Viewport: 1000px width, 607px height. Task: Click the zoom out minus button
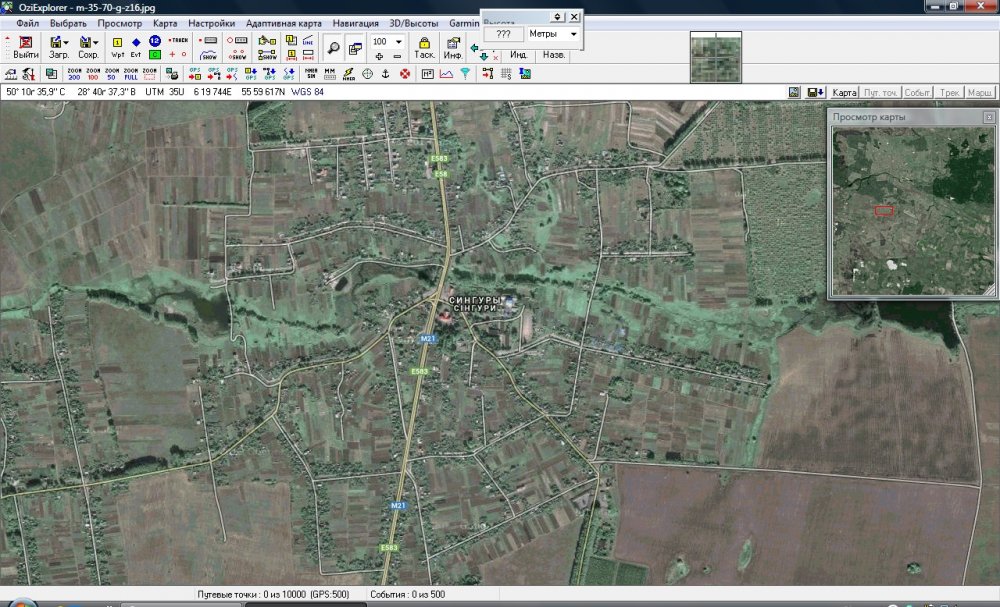click(397, 56)
